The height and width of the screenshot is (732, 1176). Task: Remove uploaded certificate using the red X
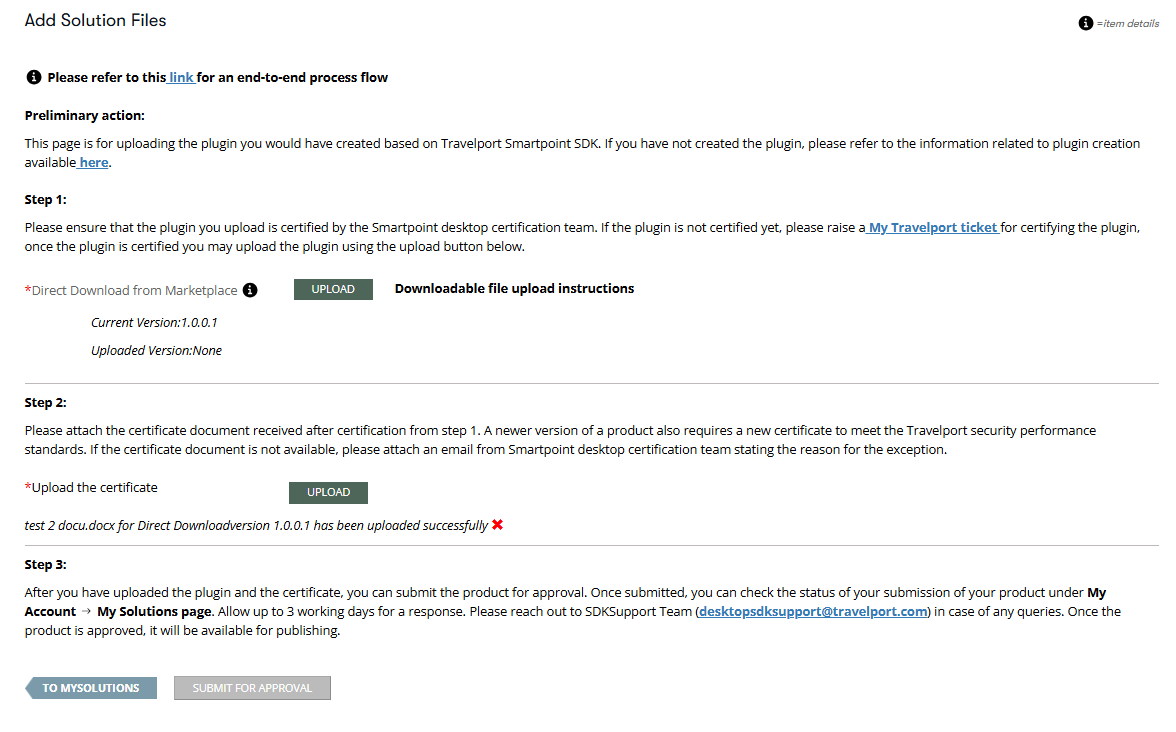pos(497,525)
